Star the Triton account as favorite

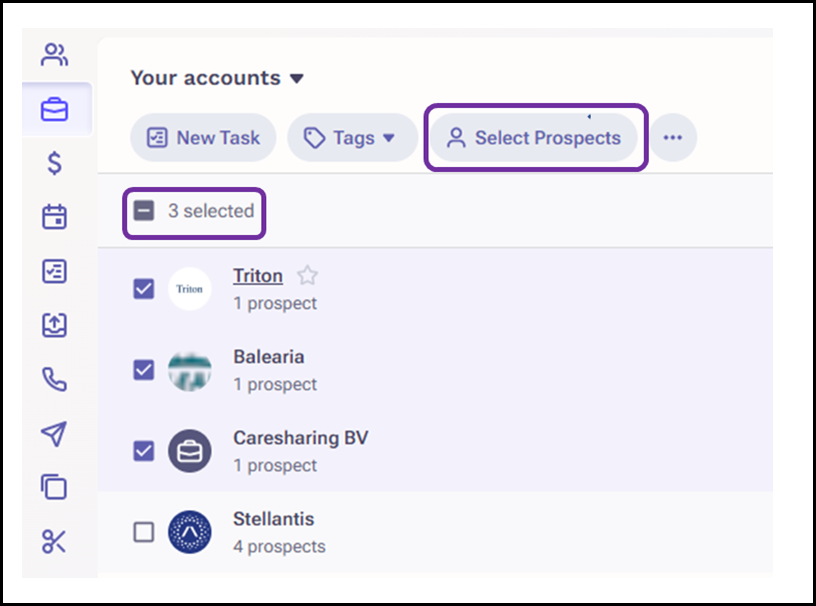308,275
